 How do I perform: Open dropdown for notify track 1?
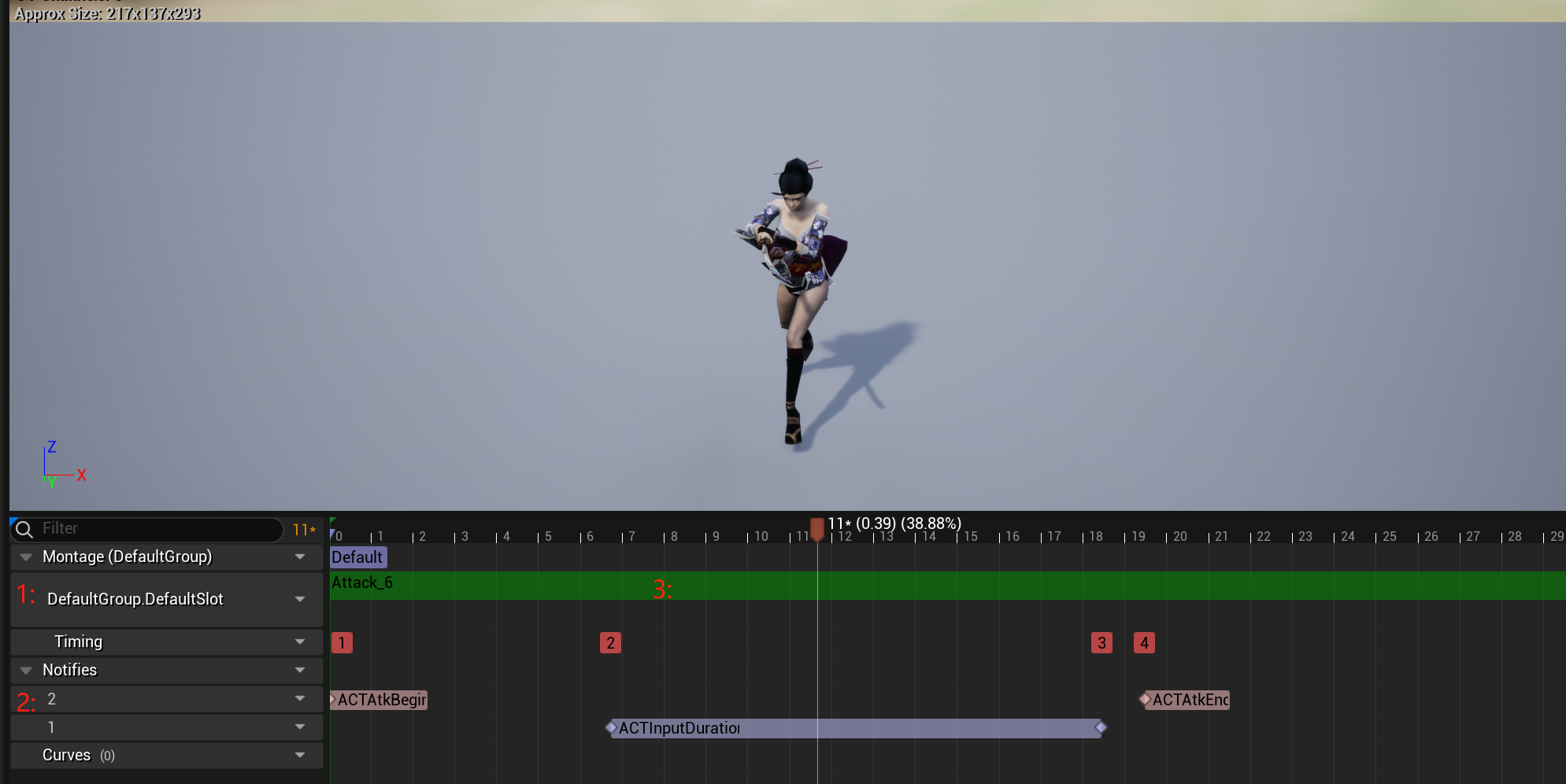pos(300,727)
